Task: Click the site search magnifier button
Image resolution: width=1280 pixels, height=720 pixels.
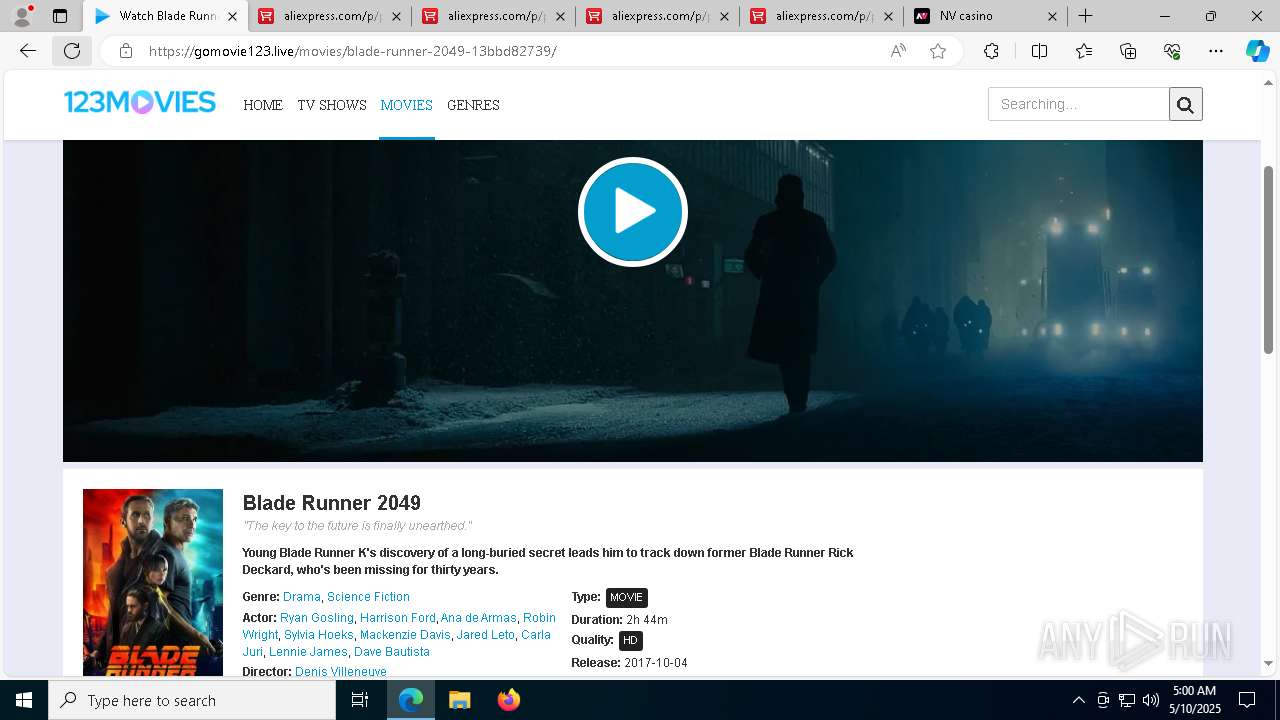Action: 1186,104
